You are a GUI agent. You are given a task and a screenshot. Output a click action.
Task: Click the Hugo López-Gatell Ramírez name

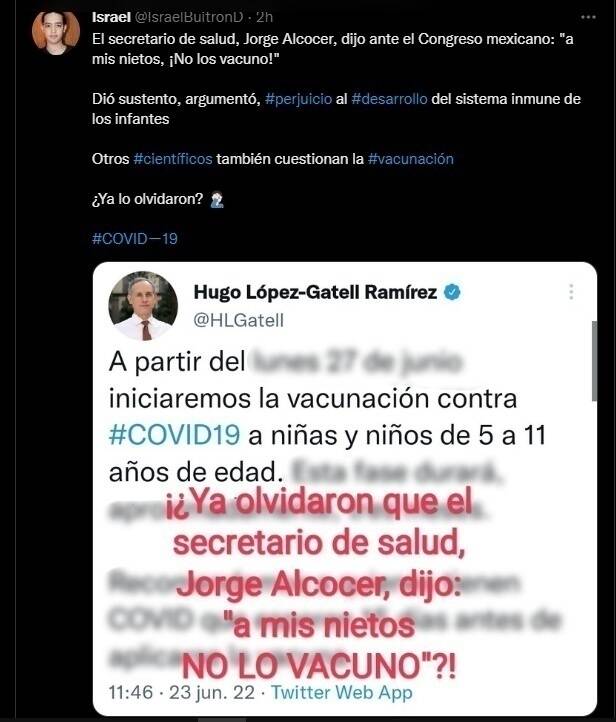315,292
